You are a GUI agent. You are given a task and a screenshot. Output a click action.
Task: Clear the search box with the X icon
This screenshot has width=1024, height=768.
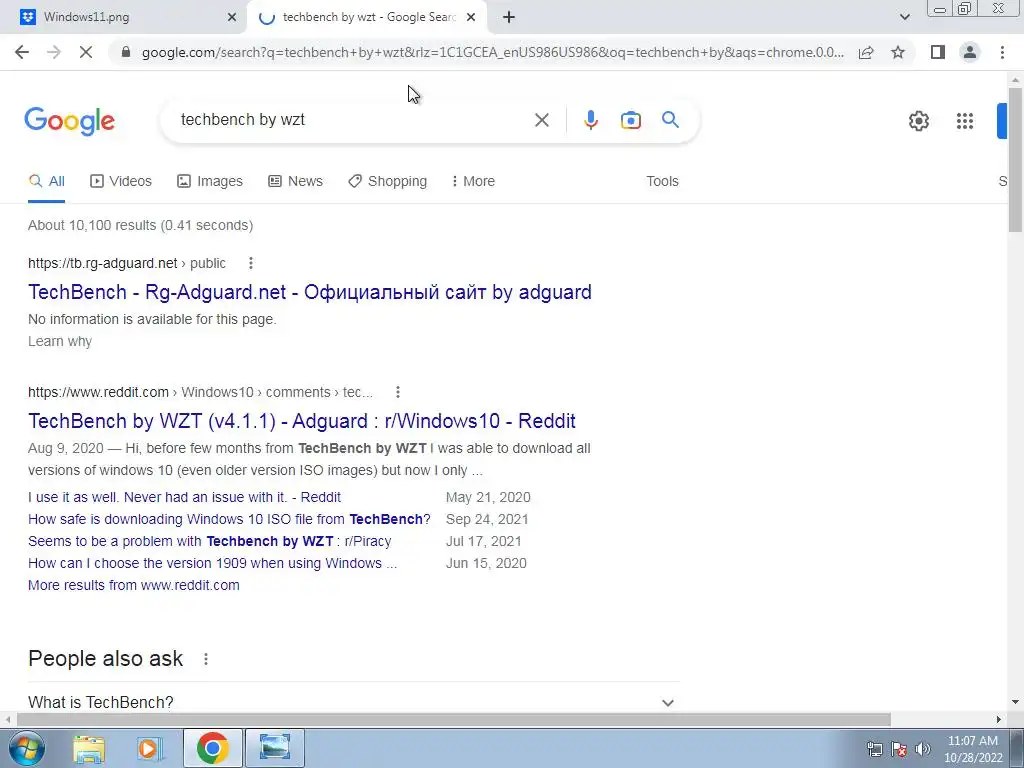point(541,120)
